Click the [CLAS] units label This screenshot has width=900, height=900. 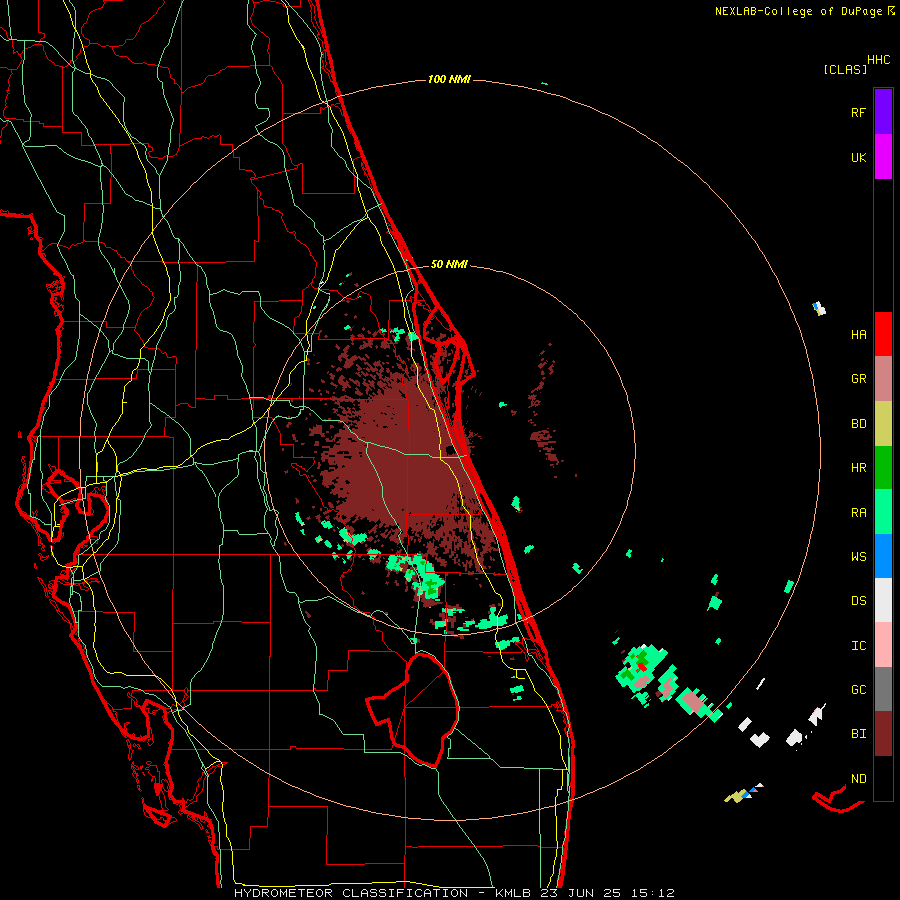click(x=845, y=69)
